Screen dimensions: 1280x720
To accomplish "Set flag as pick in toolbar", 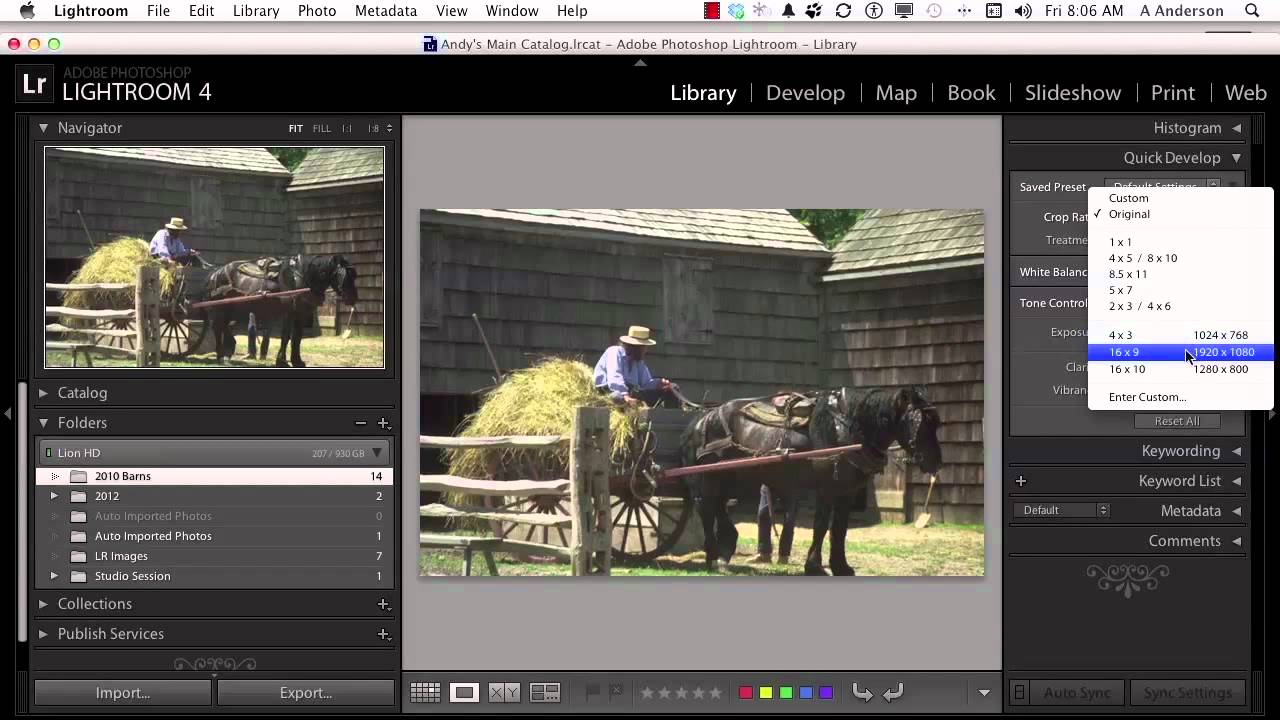I will tap(592, 692).
